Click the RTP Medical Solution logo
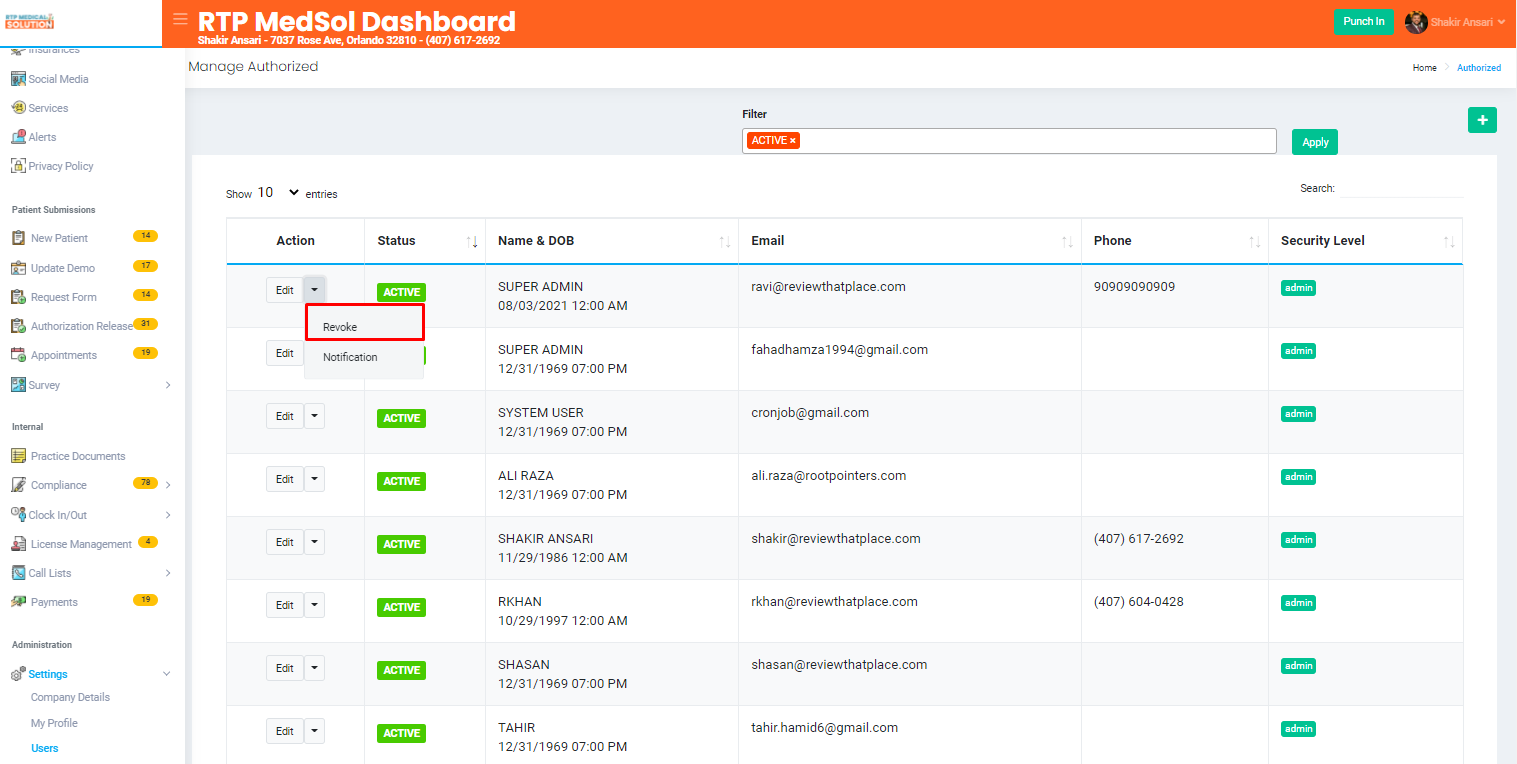 29,21
